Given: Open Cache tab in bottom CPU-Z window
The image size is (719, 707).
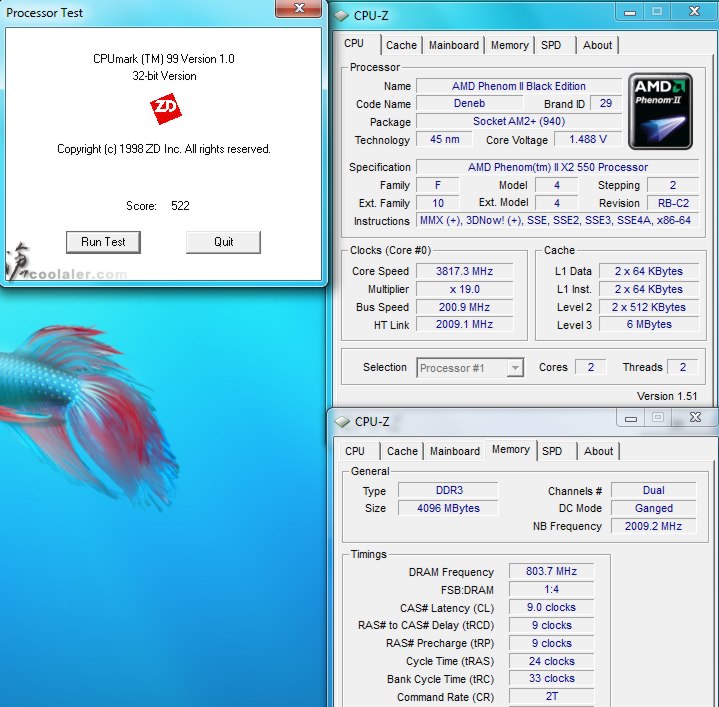Looking at the screenshot, I should pyautogui.click(x=402, y=451).
